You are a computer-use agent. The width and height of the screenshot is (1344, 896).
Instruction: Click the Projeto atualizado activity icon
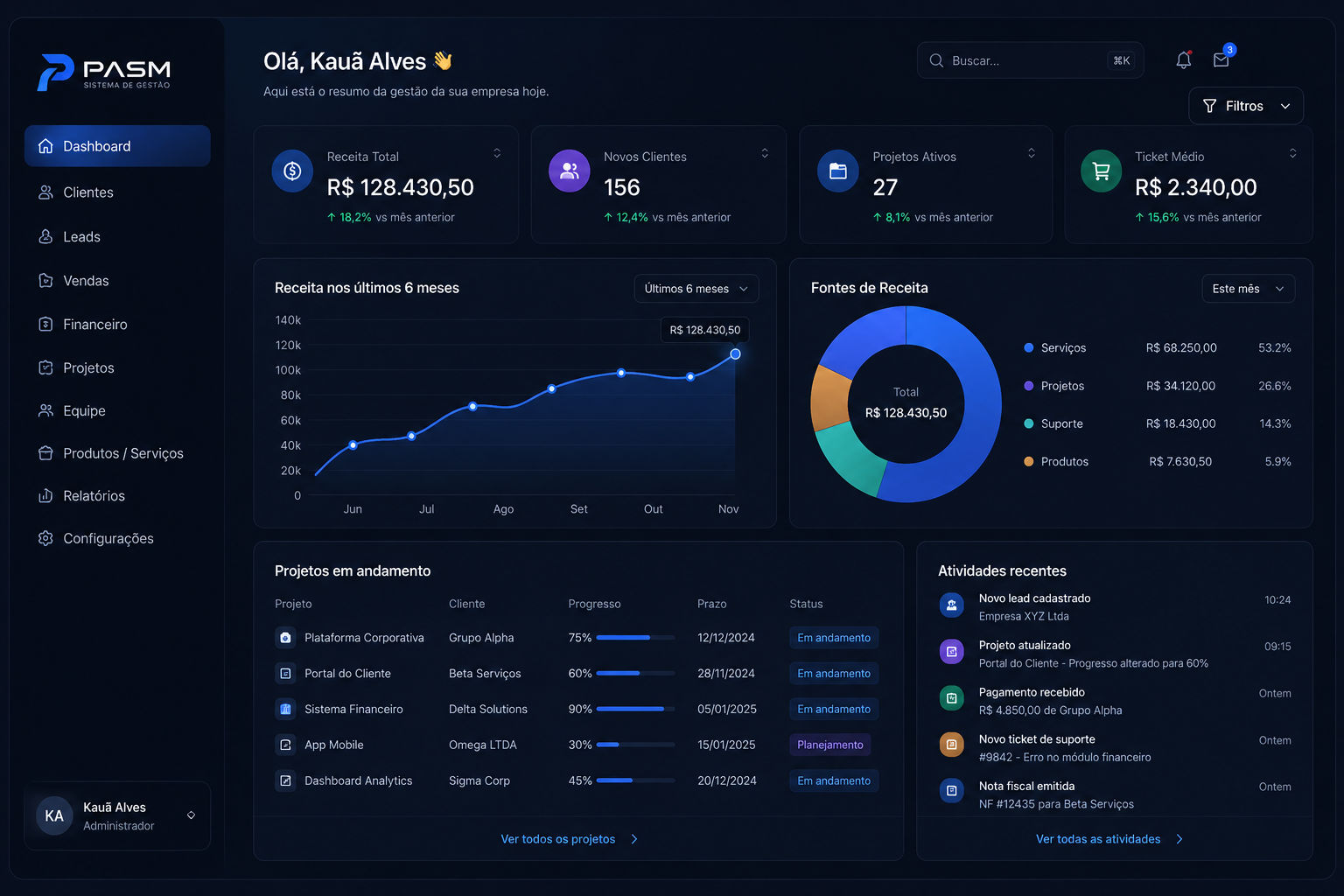click(x=951, y=652)
